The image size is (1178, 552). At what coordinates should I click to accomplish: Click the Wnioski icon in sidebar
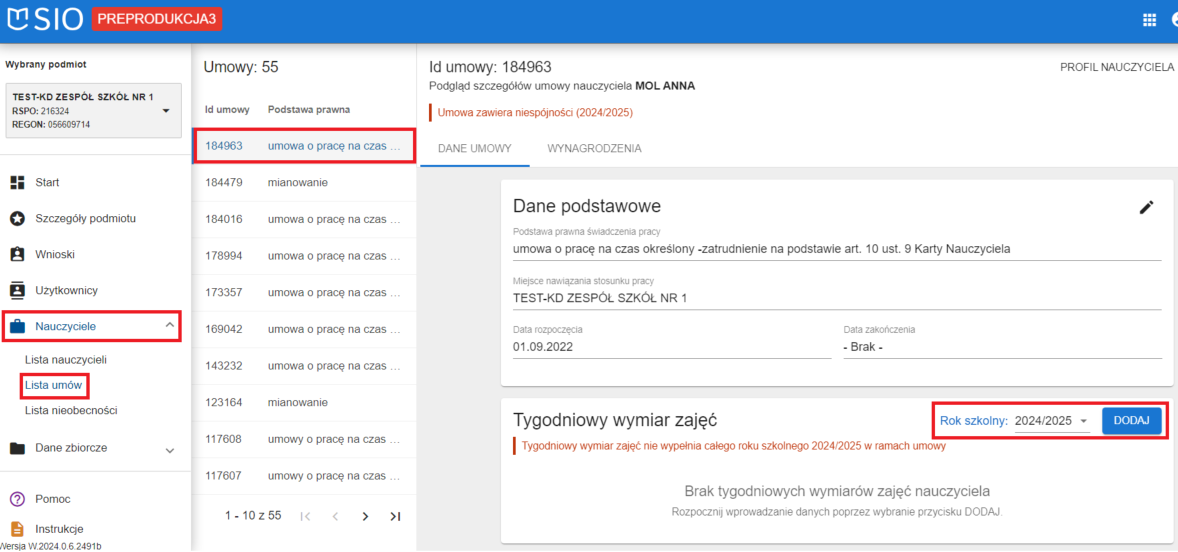coord(17,254)
